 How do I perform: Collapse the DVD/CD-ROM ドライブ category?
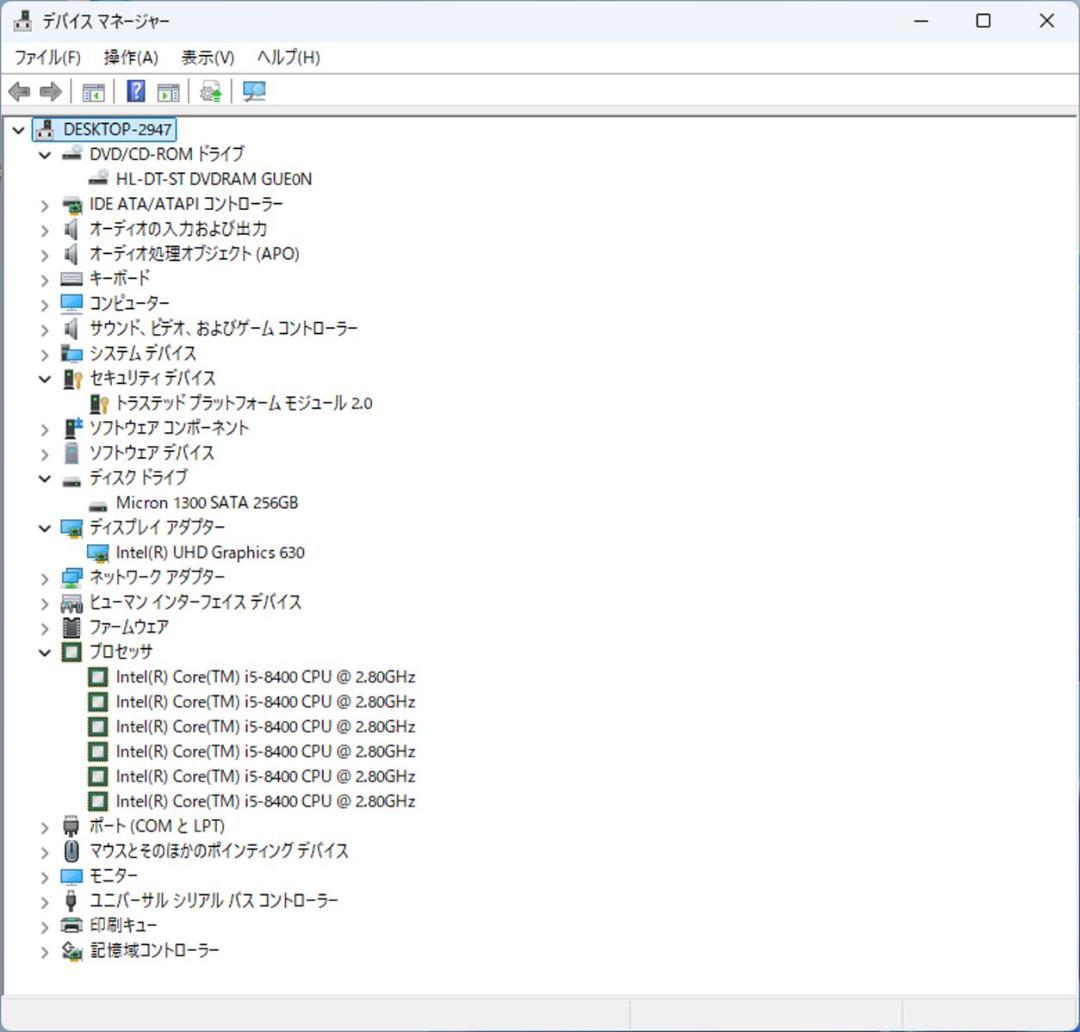point(44,154)
